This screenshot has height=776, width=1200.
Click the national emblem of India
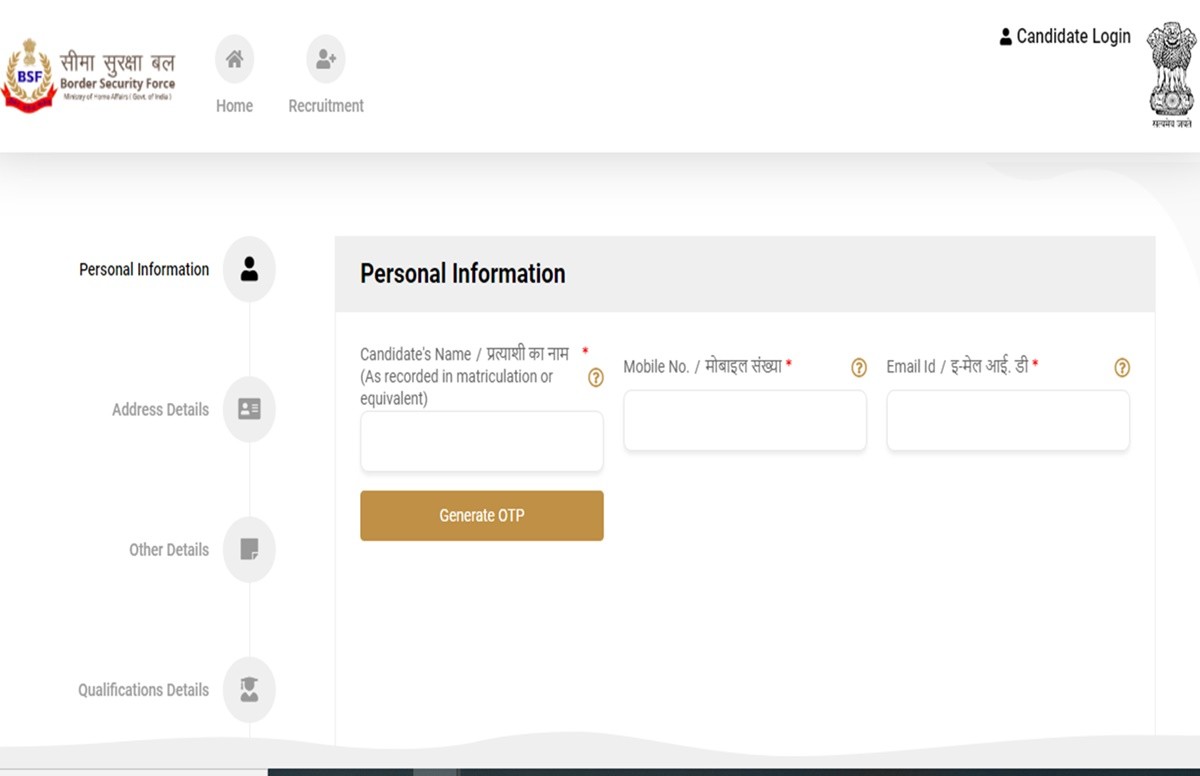(x=1170, y=75)
